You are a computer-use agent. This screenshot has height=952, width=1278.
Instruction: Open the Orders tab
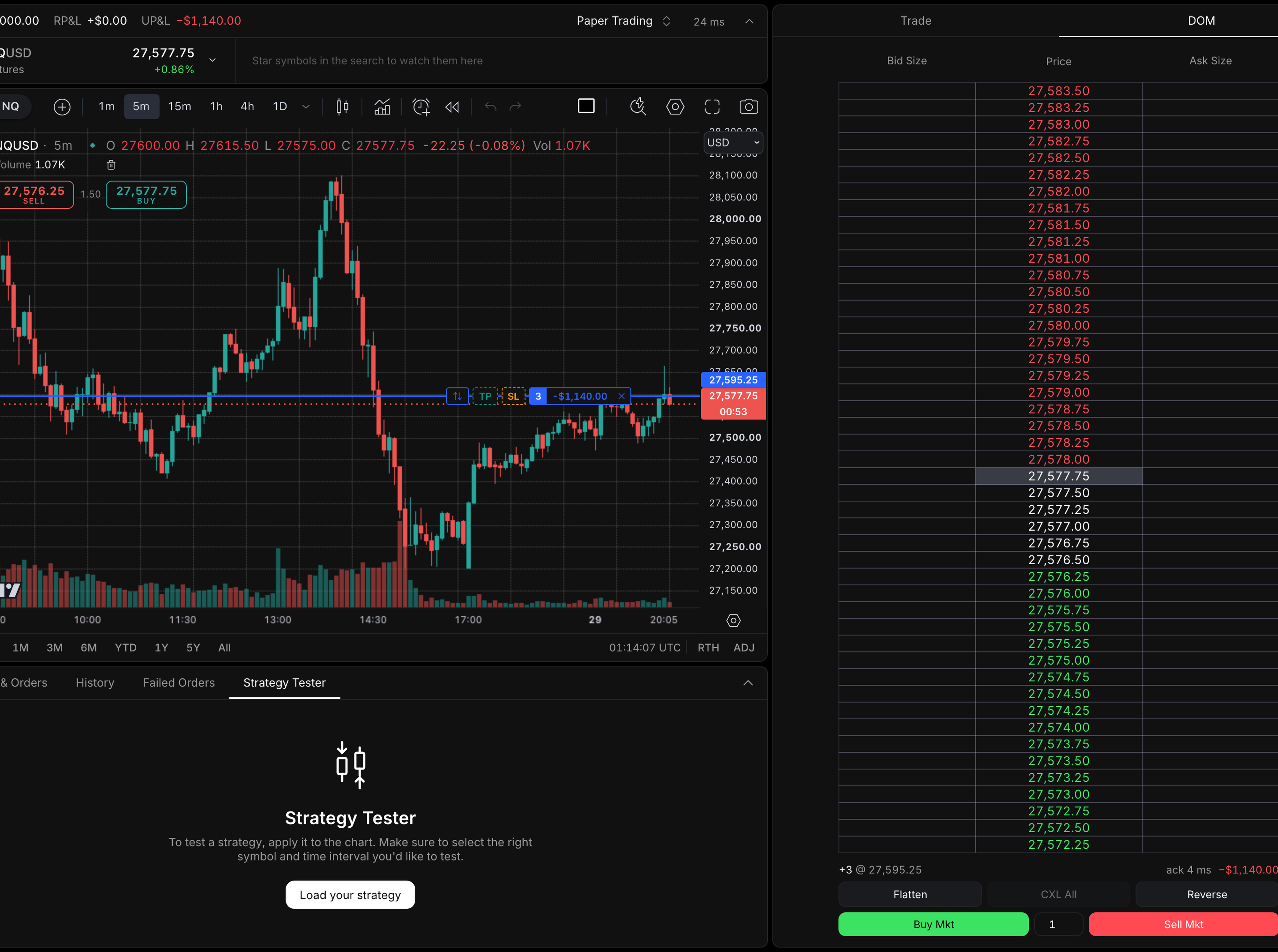tap(23, 683)
